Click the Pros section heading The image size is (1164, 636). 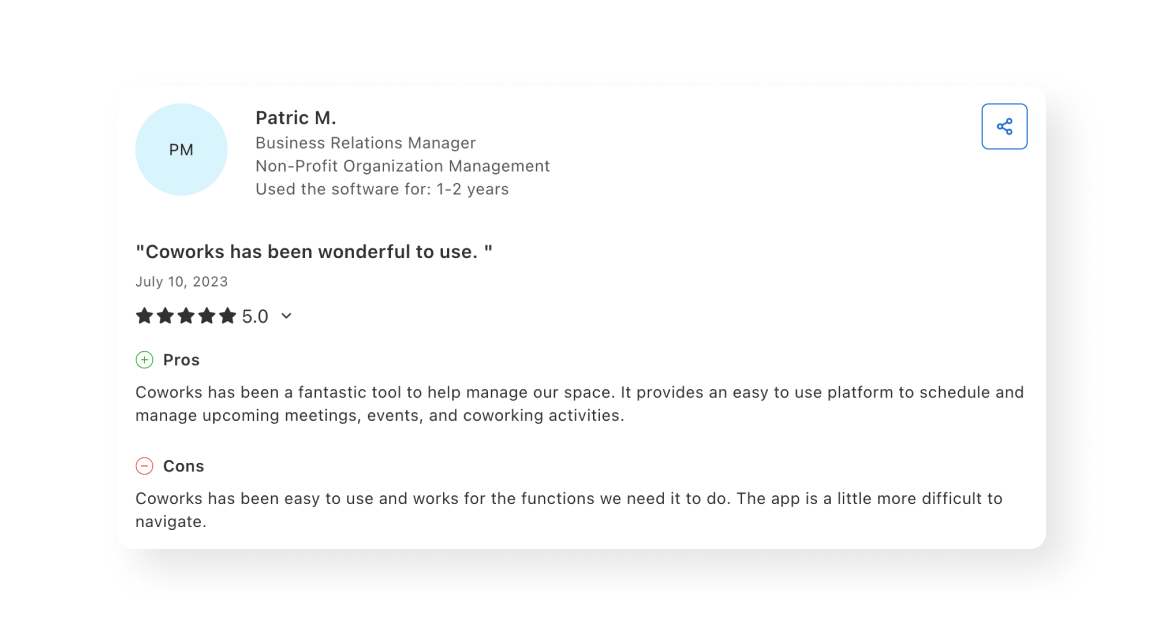pyautogui.click(x=181, y=360)
